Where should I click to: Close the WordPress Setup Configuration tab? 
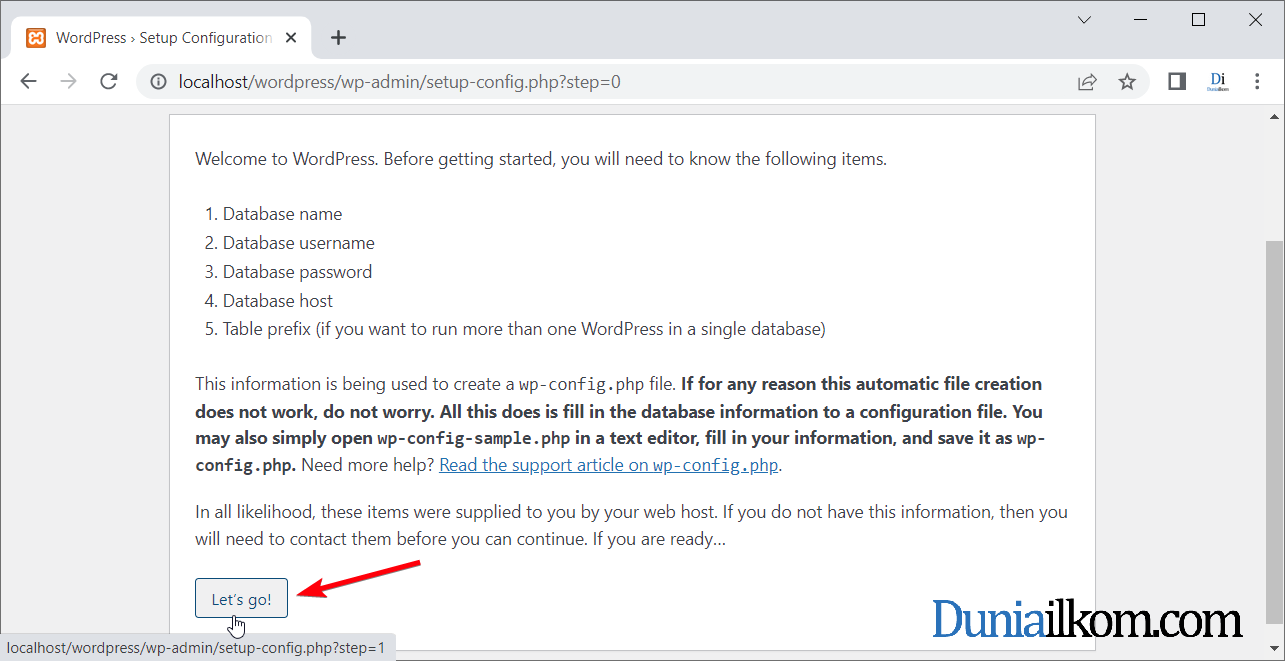click(x=291, y=38)
